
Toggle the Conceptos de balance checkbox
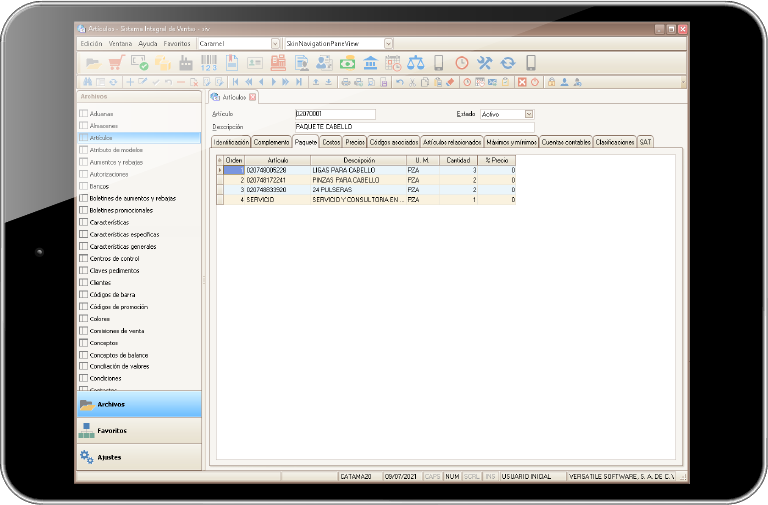[84, 355]
